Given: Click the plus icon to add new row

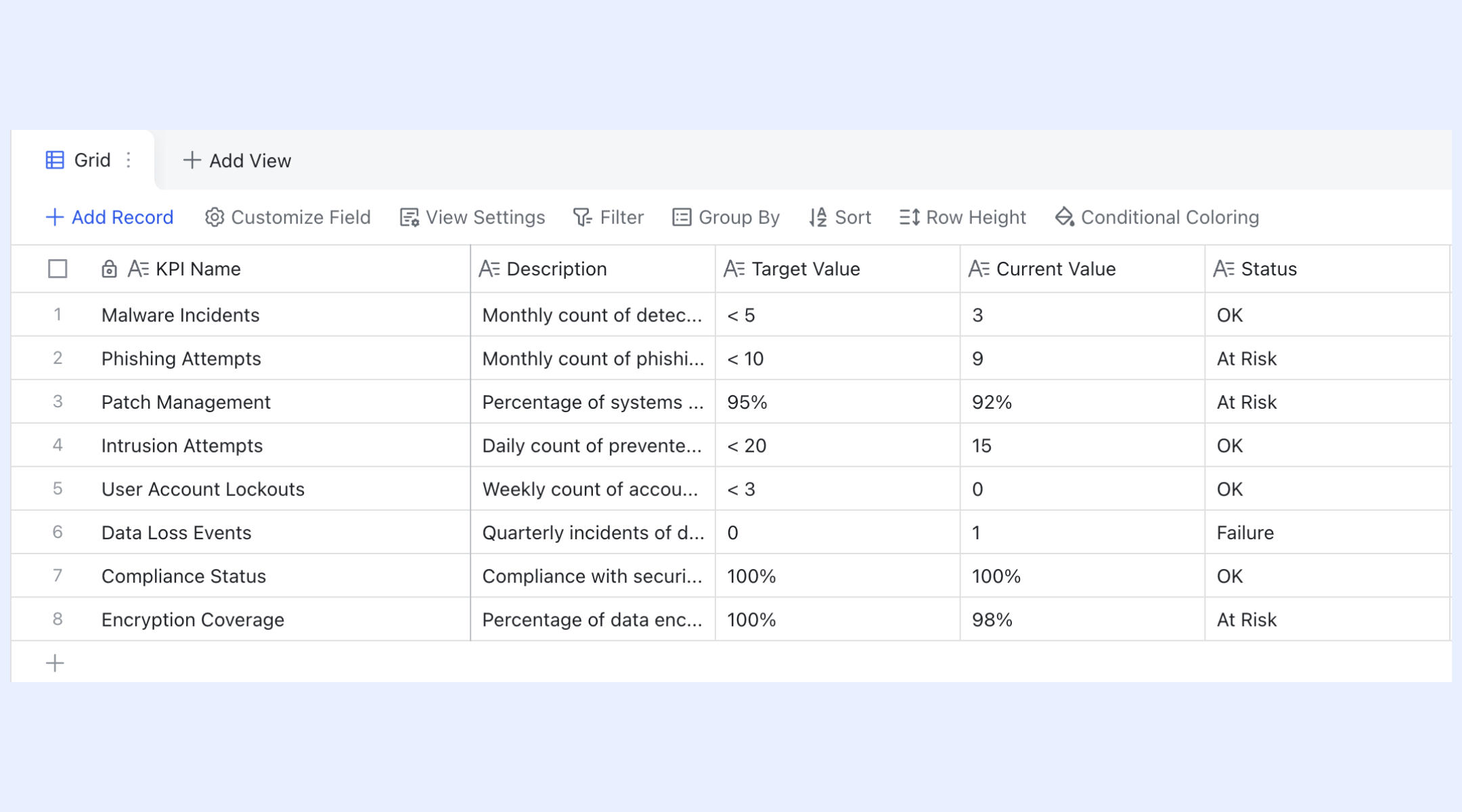Looking at the screenshot, I should (x=55, y=663).
